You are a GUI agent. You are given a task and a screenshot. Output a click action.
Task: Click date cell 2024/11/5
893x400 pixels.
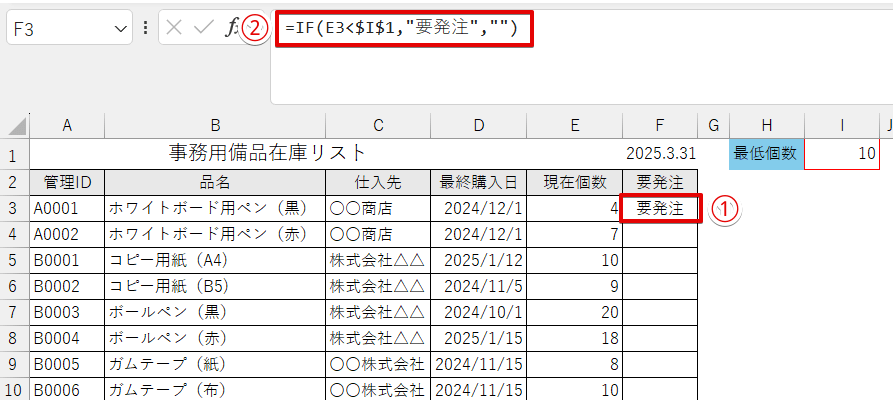478,286
